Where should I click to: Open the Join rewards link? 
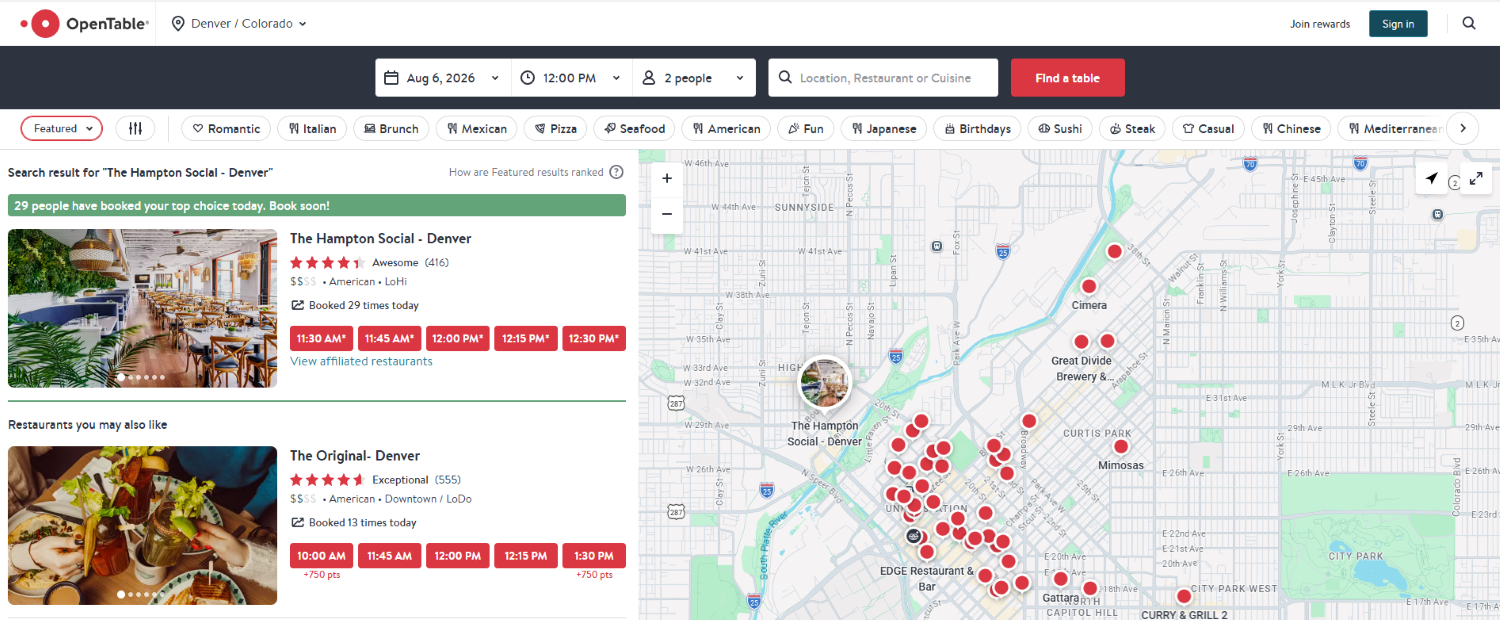(x=1320, y=24)
